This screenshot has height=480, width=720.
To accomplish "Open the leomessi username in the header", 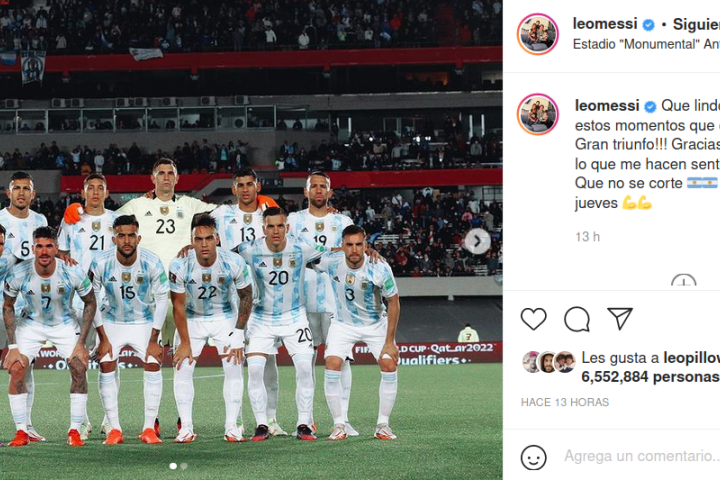I will tap(605, 24).
